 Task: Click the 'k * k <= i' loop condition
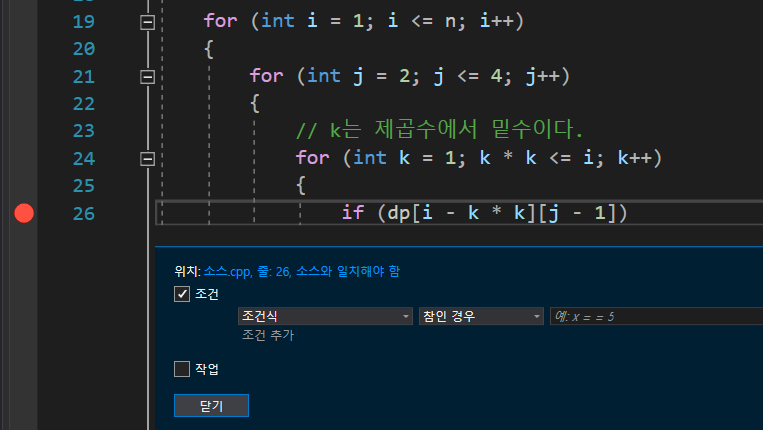tap(536, 158)
